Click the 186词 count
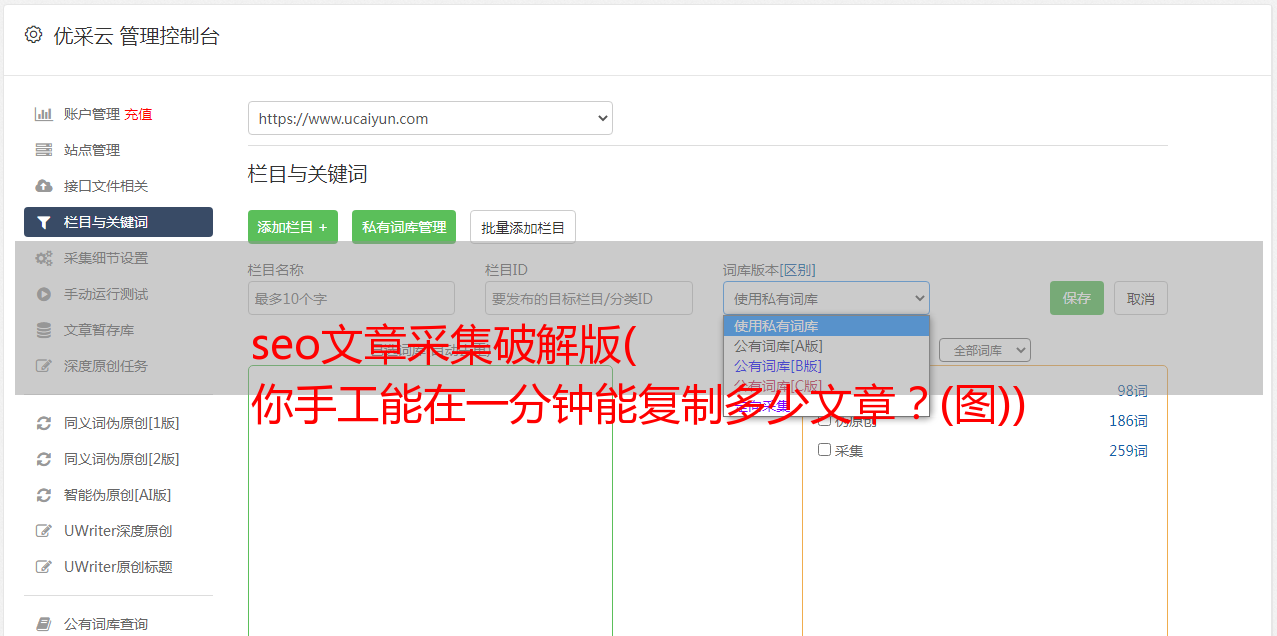 click(x=1128, y=421)
